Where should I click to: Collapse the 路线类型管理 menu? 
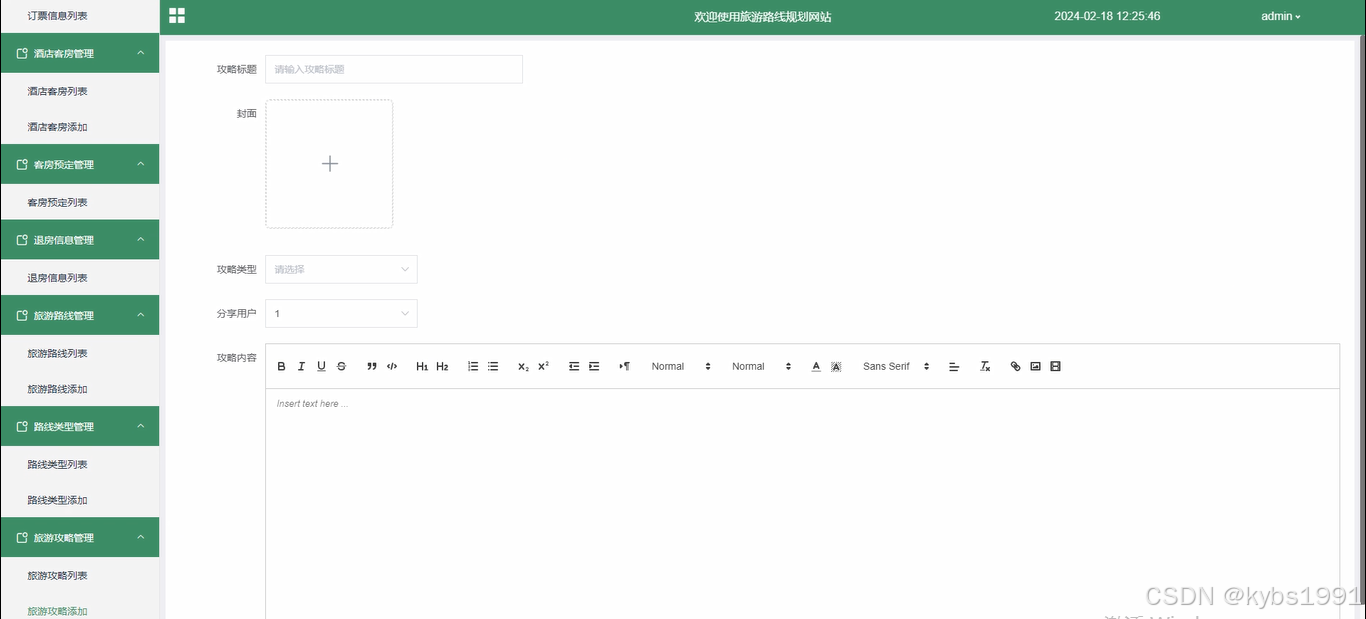(x=79, y=426)
